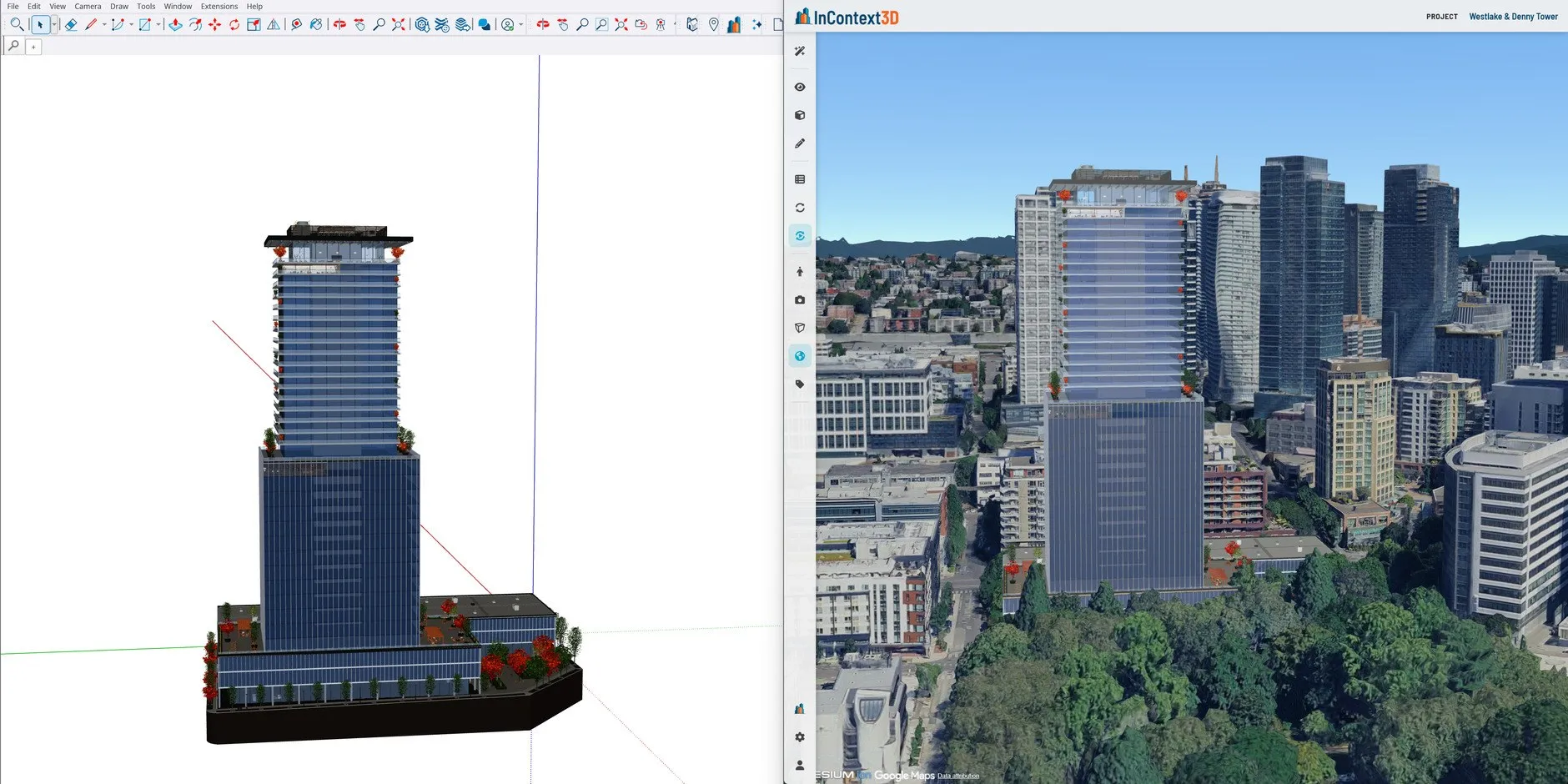The image size is (1568, 784).
Task: Activate the Move tool with red arrows
Action: 214,25
